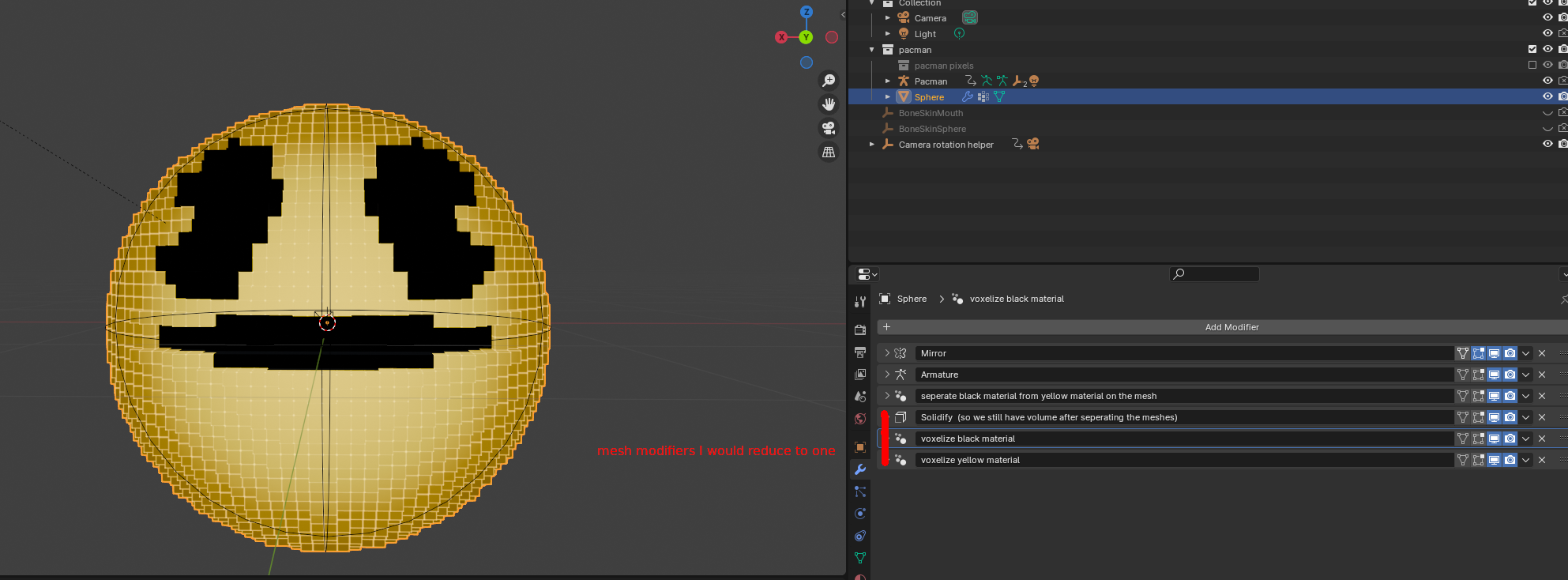Open the properties editor type dropdown
This screenshot has width=1568, height=580.
867,274
